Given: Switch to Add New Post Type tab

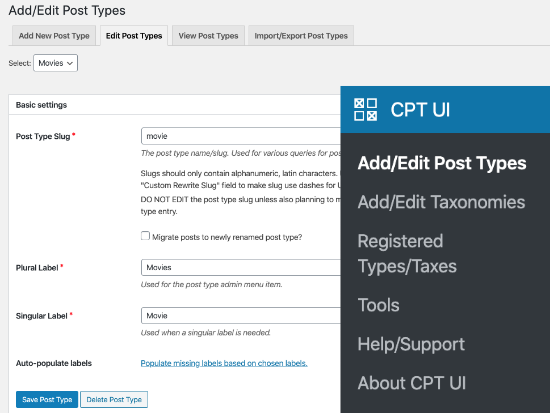Looking at the screenshot, I should [54, 36].
